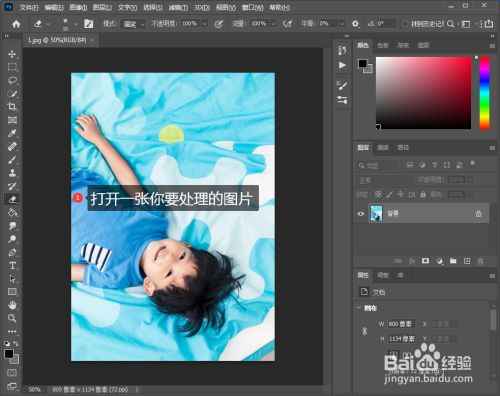
Task: Select the Hand tool
Action: click(12, 305)
